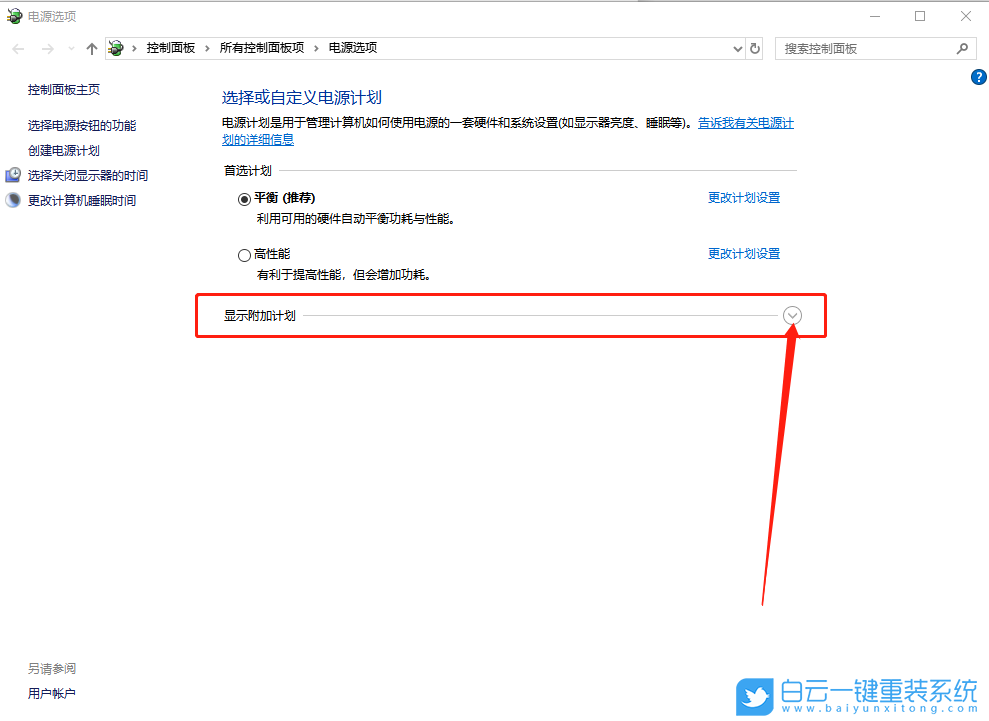Screen dimensions: 989x721
Task: Click the Power Options icon in the address bar
Action: (116, 47)
